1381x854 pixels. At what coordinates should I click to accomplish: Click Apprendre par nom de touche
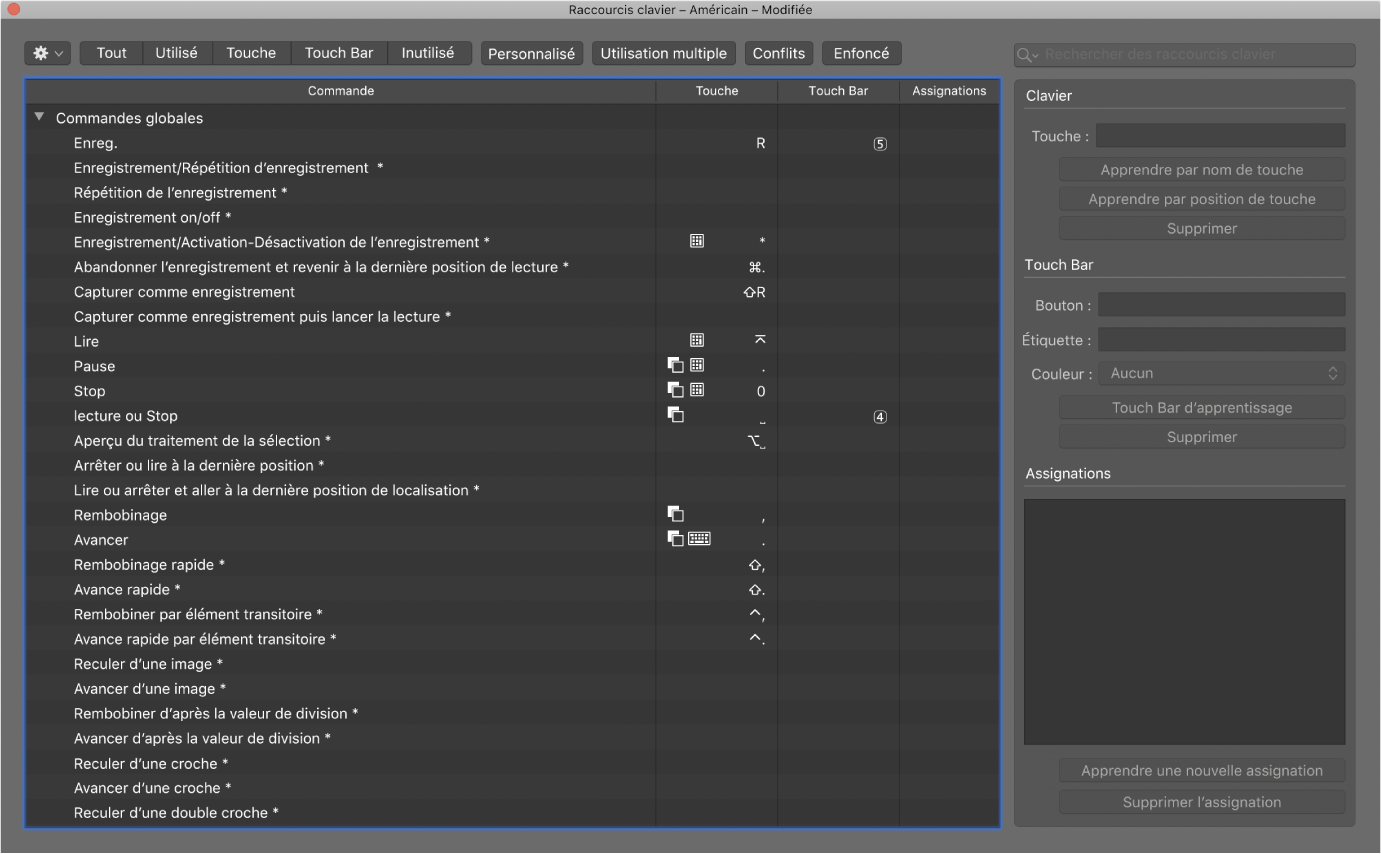[1202, 170]
